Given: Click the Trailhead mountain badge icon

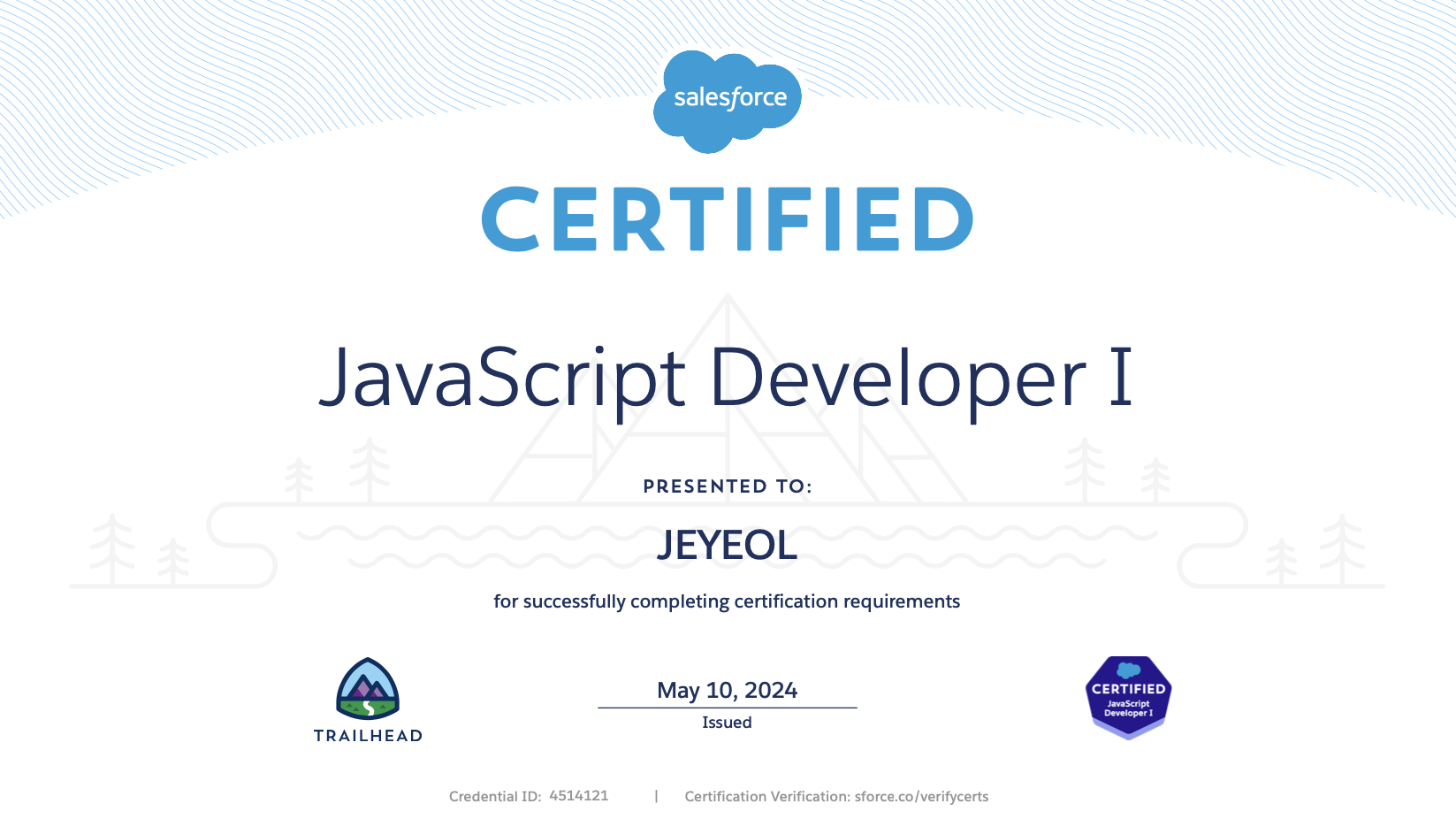Looking at the screenshot, I should pos(368,689).
